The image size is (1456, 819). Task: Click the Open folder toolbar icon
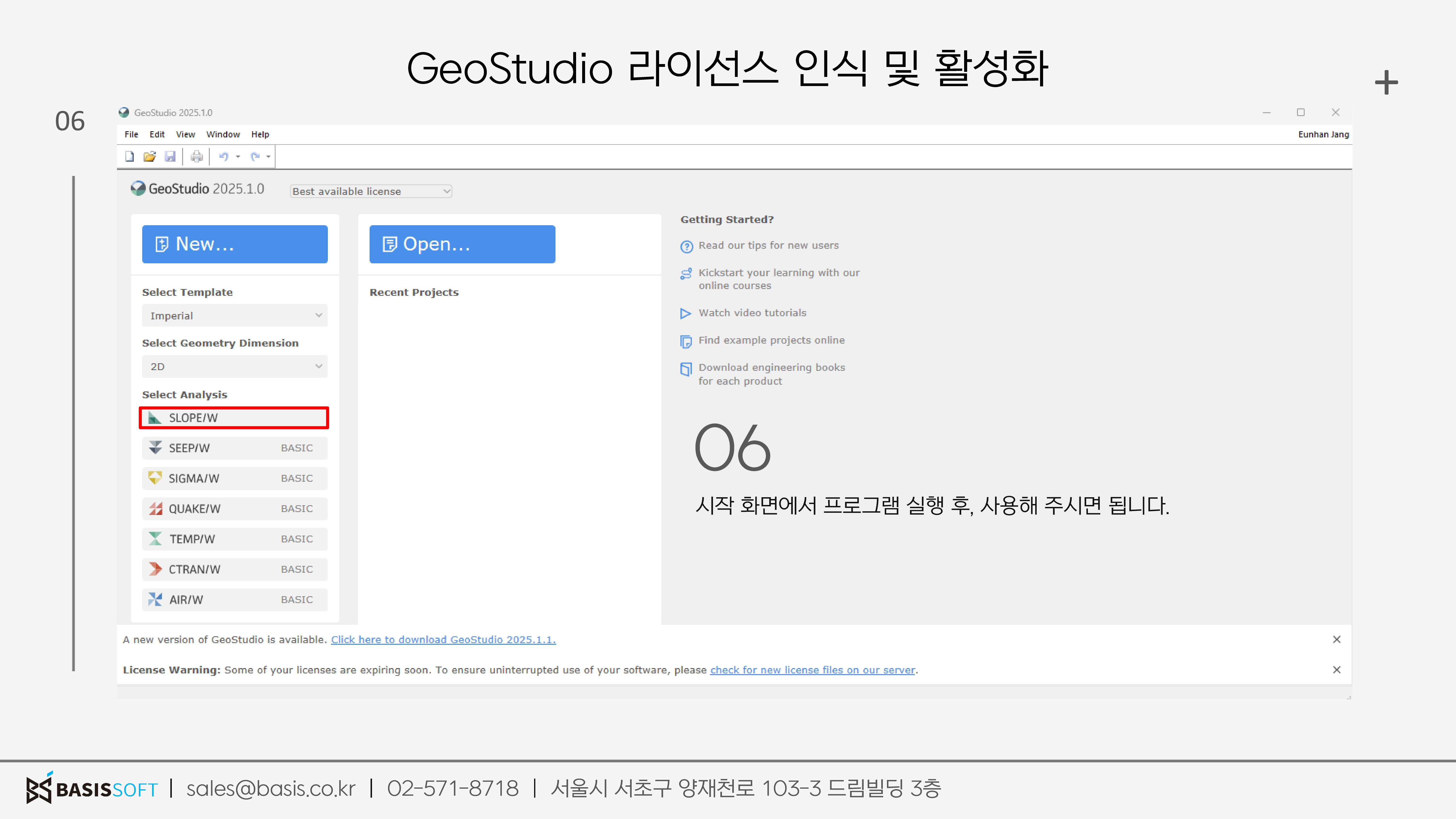coord(150,157)
